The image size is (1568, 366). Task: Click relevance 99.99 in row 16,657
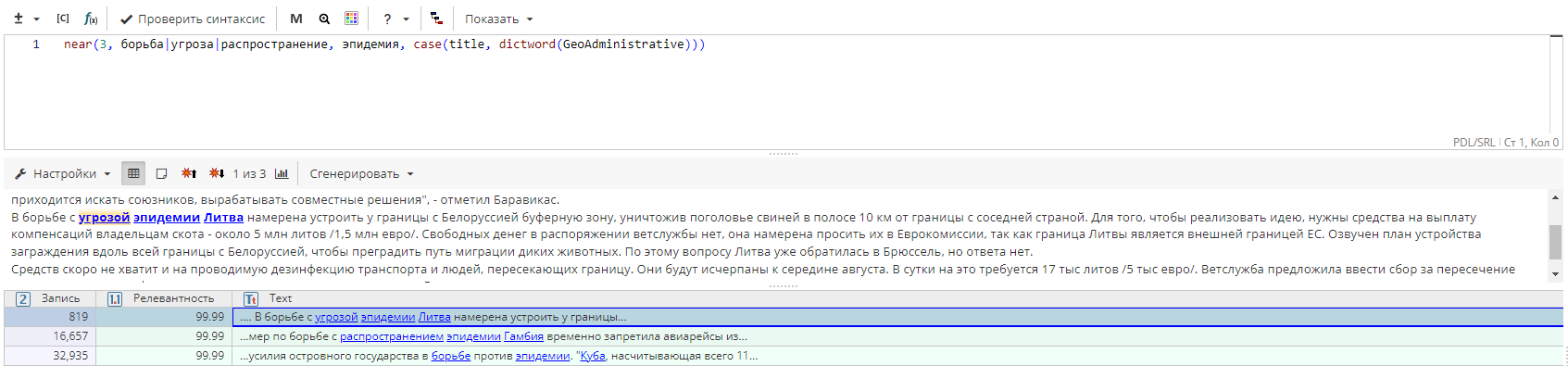pos(209,336)
